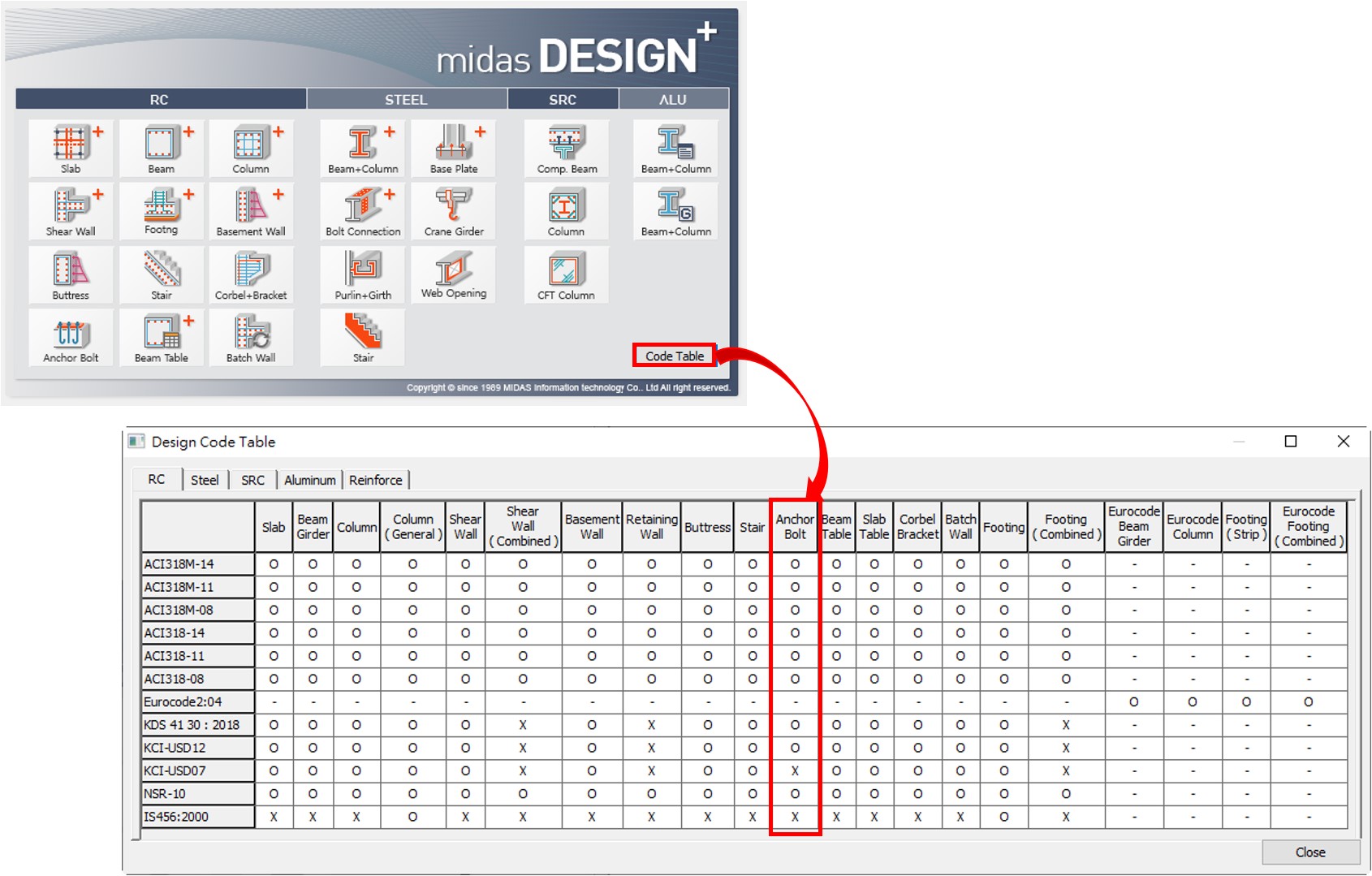Screen dimensions: 1372x876
Task: Click the SRC category header in launcher
Action: 563,99
